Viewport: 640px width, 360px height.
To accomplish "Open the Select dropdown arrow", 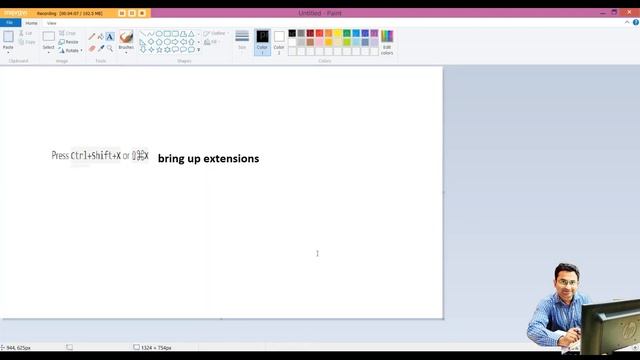I will click(49, 53).
